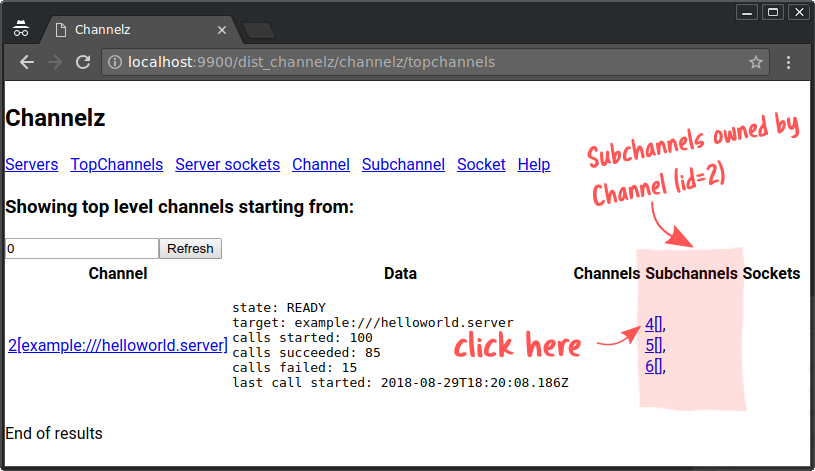The width and height of the screenshot is (815, 471).
Task: Click the browser back arrow
Action: (27, 62)
